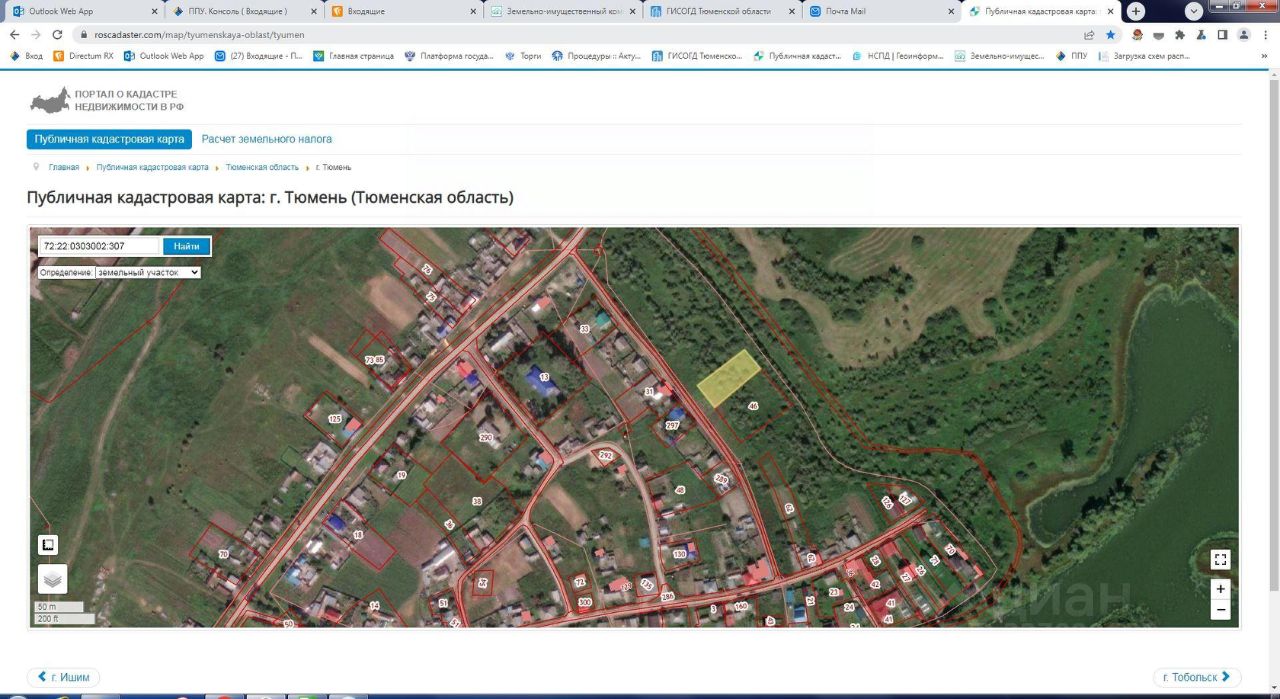
Task: Click parcel label 13 on map
Action: tap(544, 377)
